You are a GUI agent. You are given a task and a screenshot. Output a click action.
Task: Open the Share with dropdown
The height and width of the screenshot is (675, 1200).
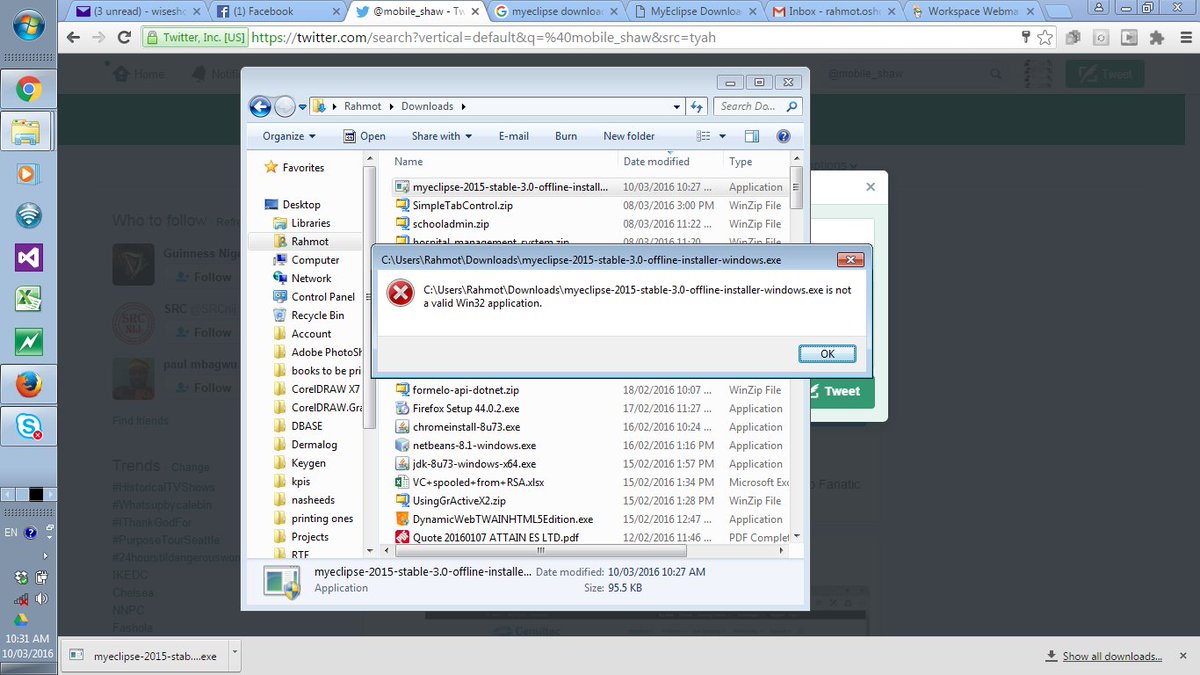tap(441, 136)
